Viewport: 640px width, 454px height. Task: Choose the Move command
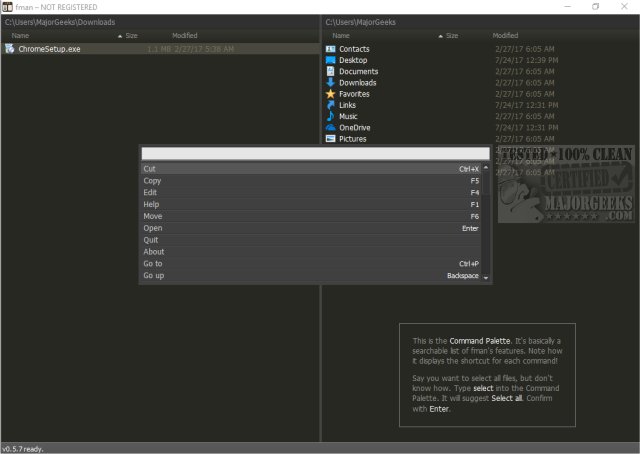coord(311,216)
